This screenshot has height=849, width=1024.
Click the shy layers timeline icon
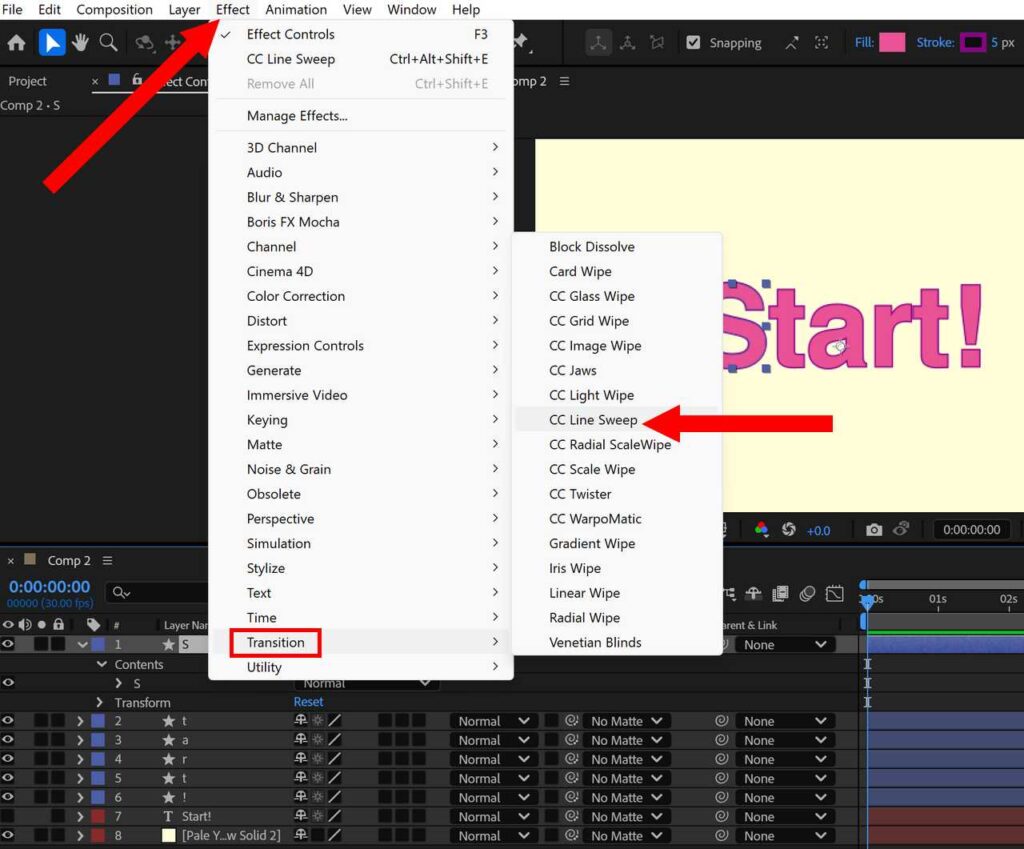pos(754,594)
